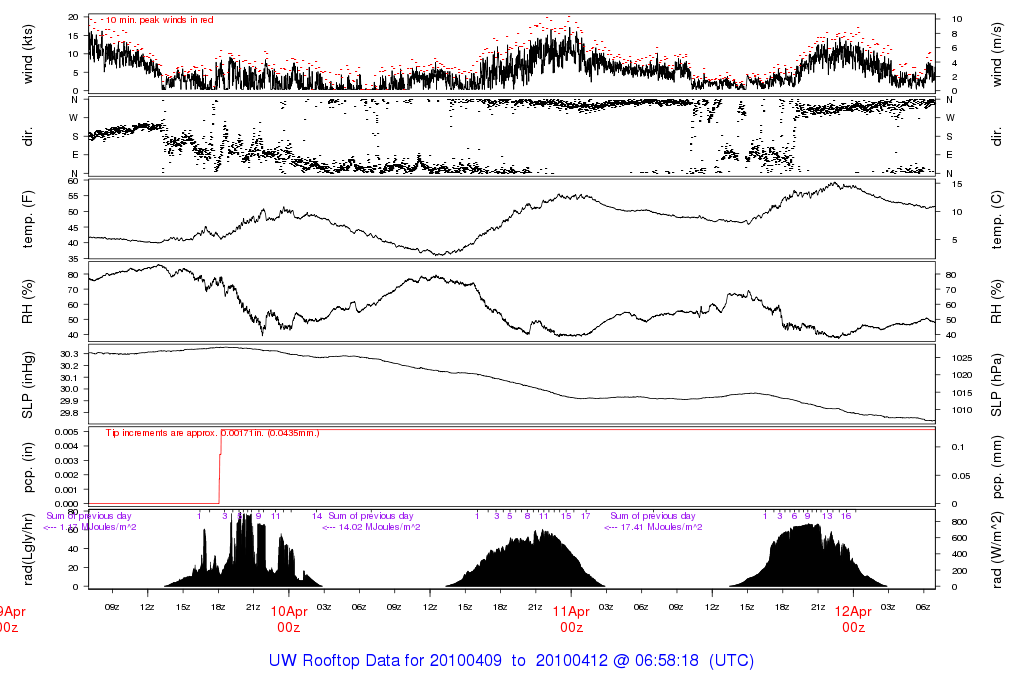Click the "03z" tick following 11Apr 00z
This screenshot has height=700, width=1024.
(606, 607)
